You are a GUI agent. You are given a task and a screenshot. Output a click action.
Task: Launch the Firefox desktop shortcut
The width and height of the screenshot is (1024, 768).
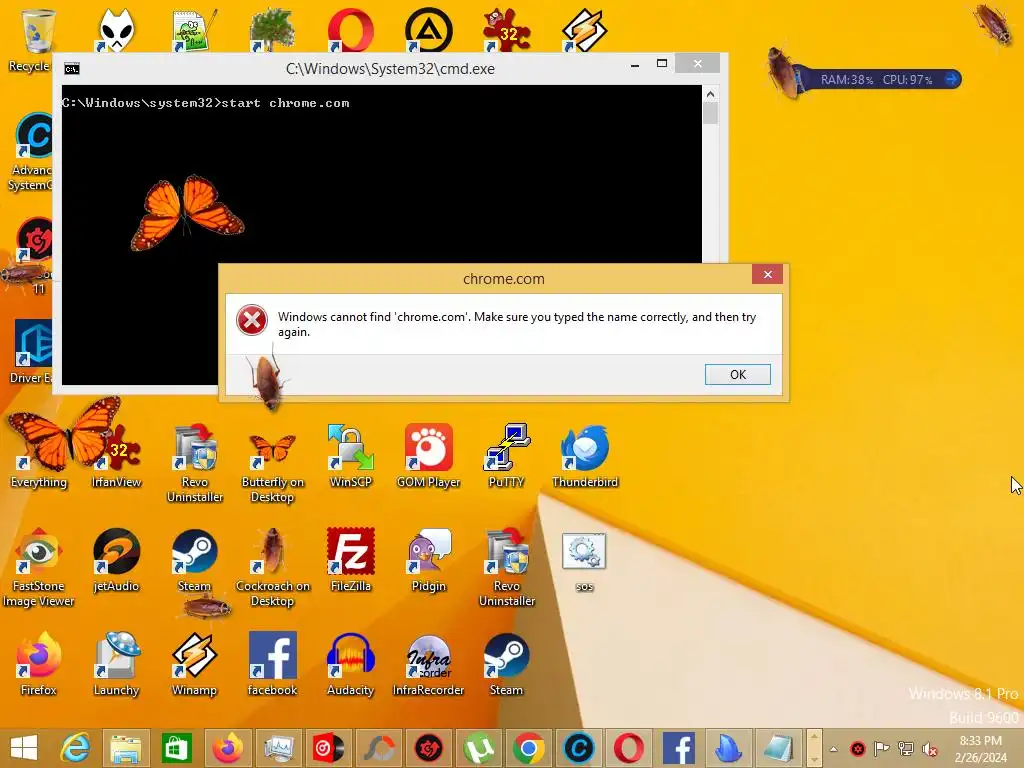pyautogui.click(x=39, y=664)
